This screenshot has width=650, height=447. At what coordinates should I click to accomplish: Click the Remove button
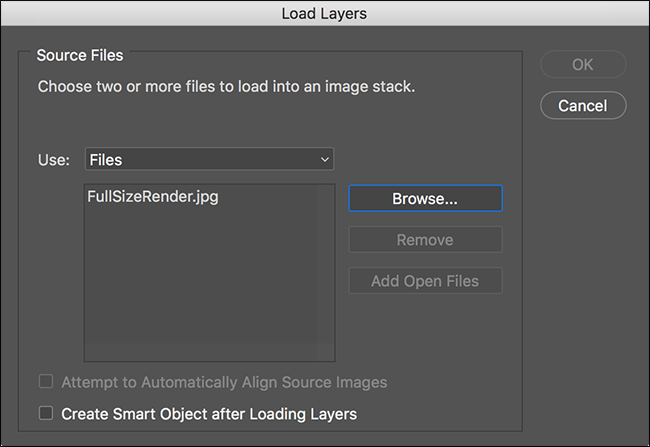click(425, 240)
